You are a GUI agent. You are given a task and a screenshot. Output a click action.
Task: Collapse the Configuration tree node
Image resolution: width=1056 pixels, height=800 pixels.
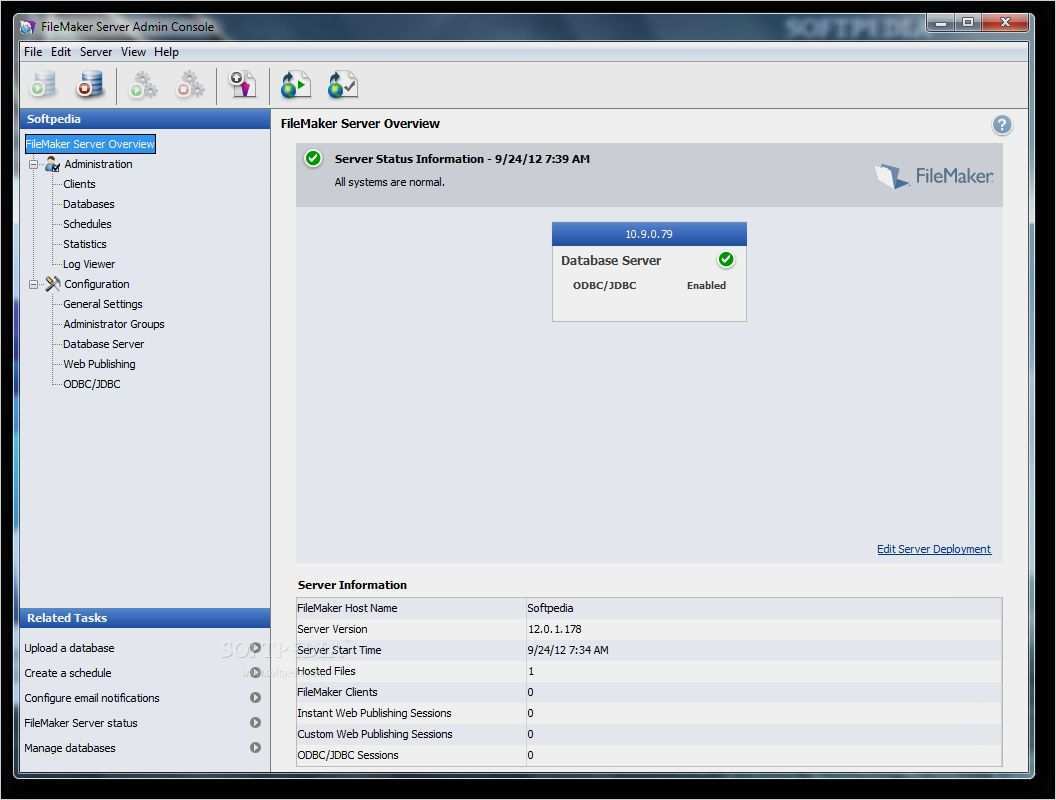tap(34, 284)
